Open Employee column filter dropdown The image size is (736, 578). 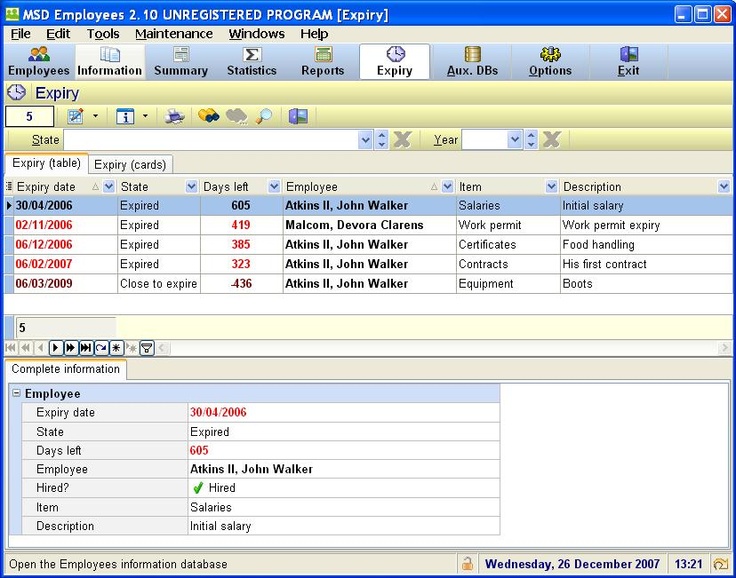tap(448, 186)
